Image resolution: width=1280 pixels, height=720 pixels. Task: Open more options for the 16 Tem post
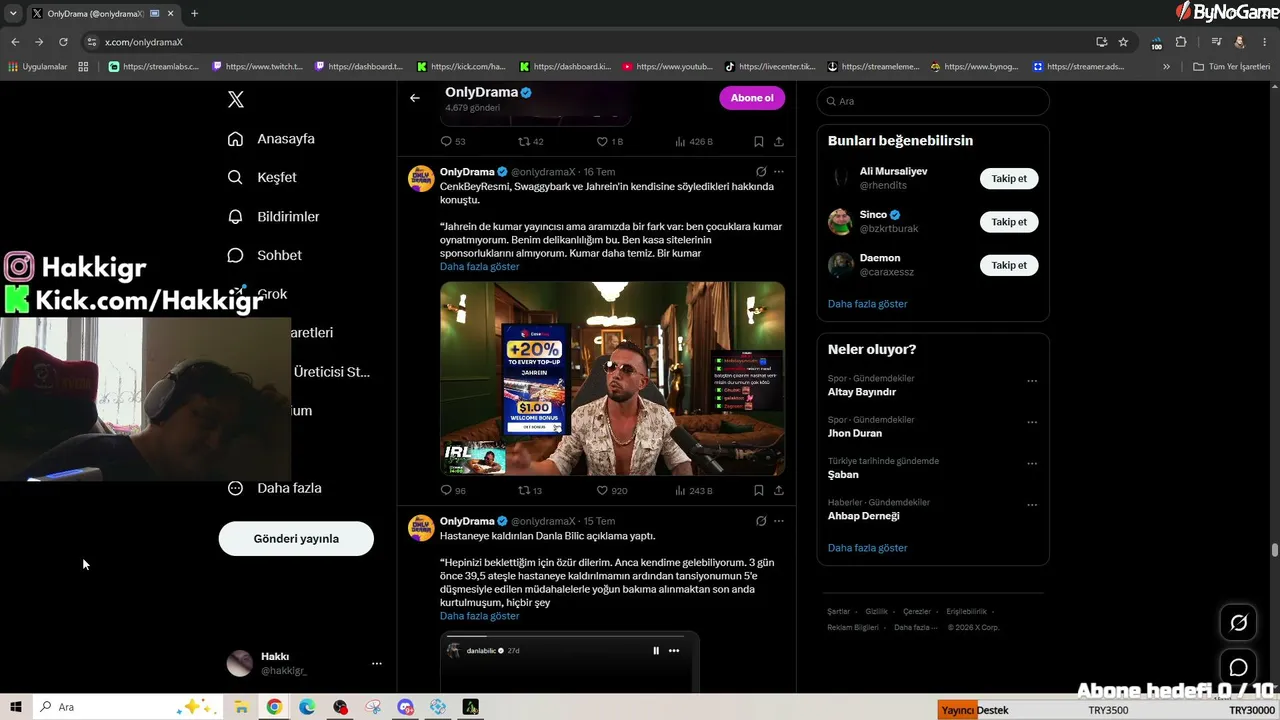click(x=779, y=172)
